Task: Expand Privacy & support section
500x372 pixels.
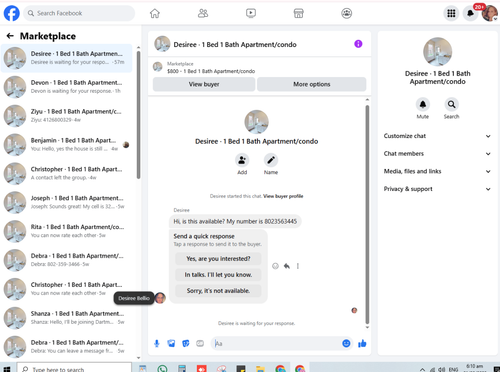Action: (x=437, y=189)
